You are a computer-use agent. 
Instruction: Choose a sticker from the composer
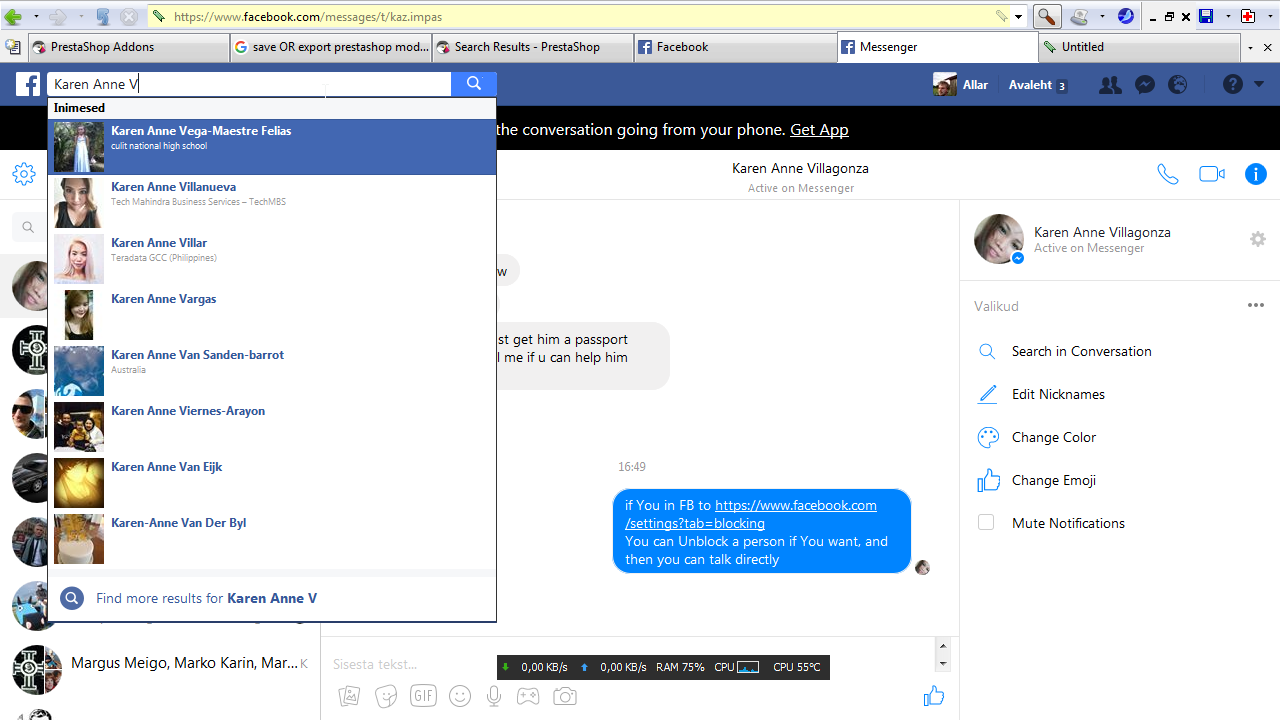[386, 696]
